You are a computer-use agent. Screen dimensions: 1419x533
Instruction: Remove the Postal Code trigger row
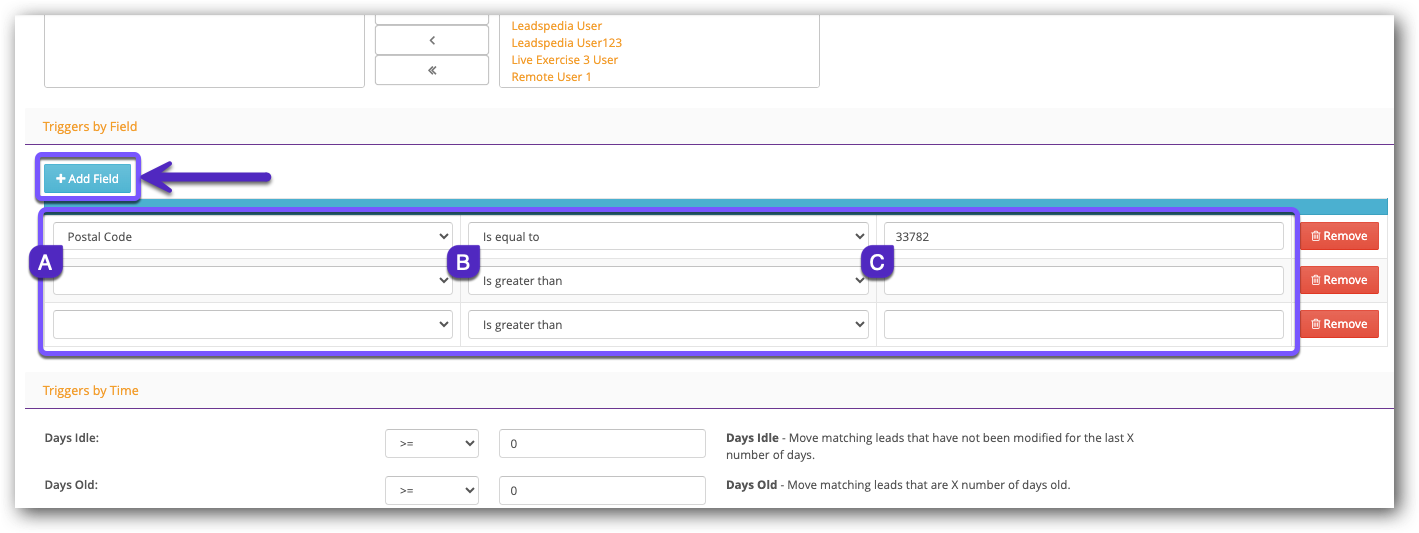[x=1339, y=236]
